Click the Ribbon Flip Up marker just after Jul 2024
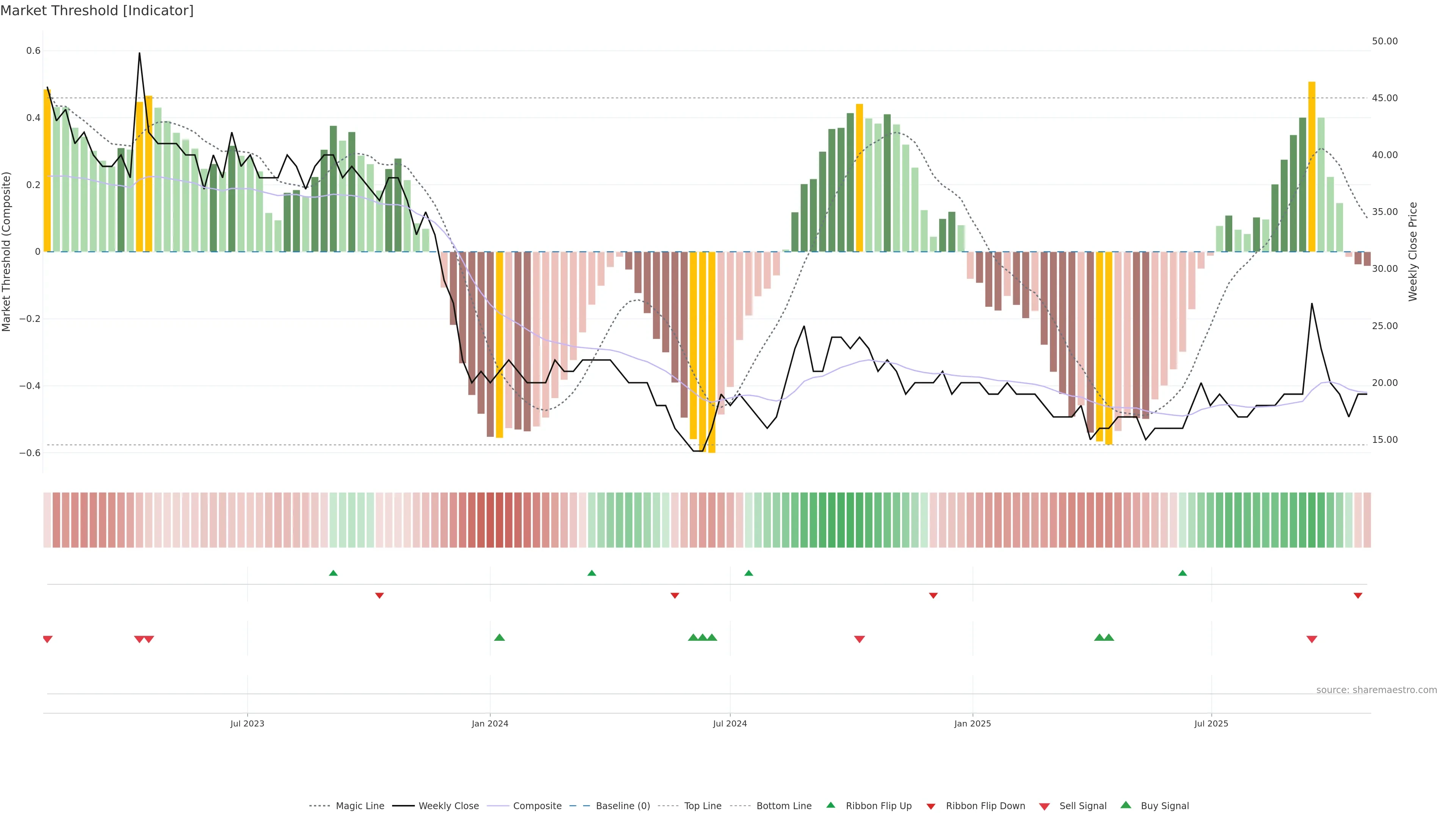This screenshot has width=1456, height=819. pos(749,573)
